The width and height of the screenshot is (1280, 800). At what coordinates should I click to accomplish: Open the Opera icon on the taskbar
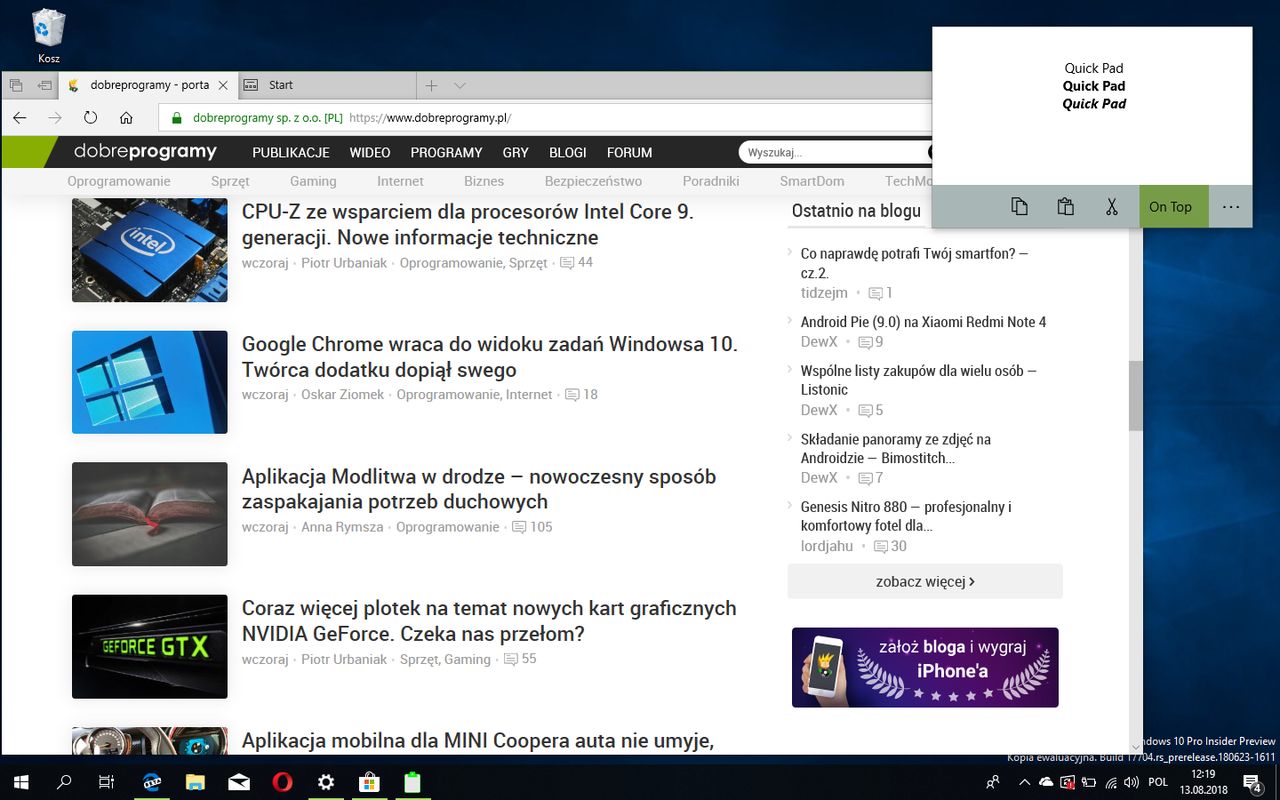(x=282, y=782)
